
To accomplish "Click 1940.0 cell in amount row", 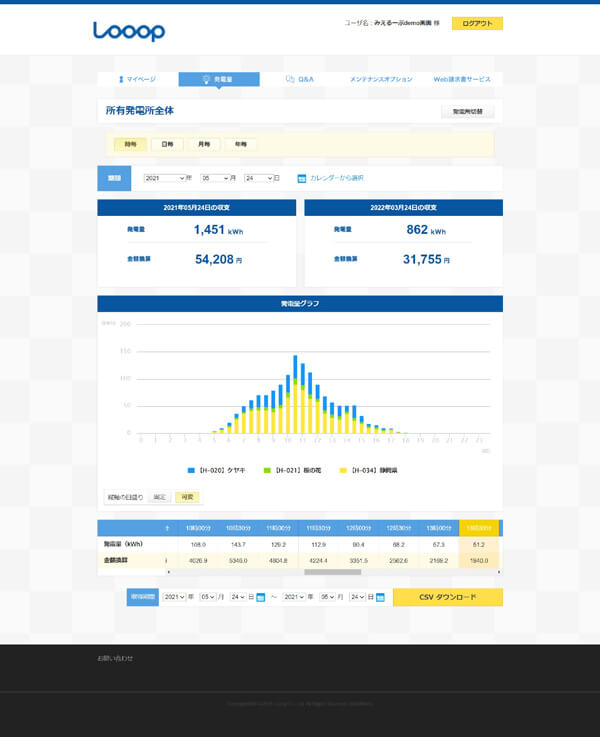I will (x=479, y=561).
